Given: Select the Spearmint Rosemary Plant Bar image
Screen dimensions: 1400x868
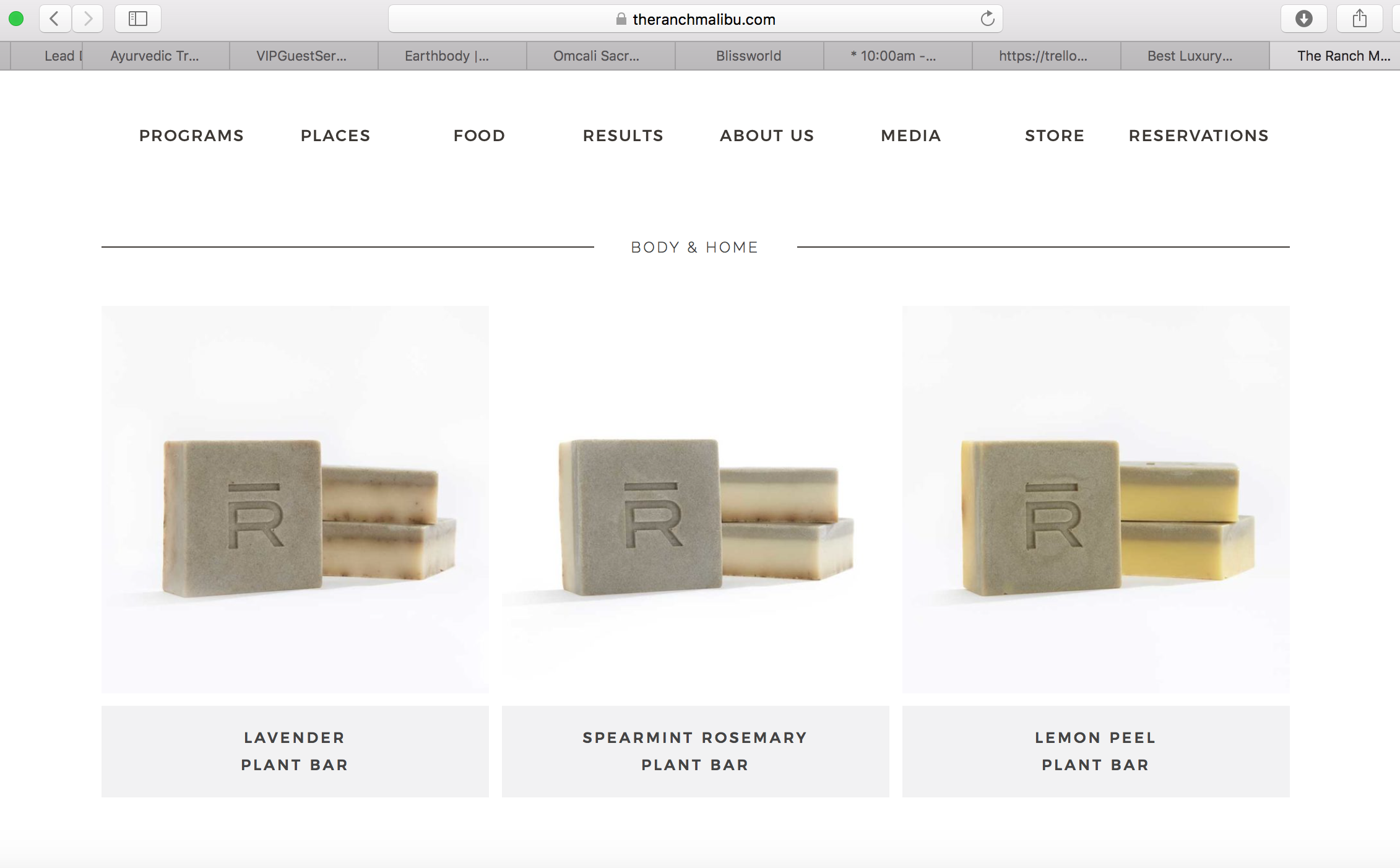Looking at the screenshot, I should [695, 499].
